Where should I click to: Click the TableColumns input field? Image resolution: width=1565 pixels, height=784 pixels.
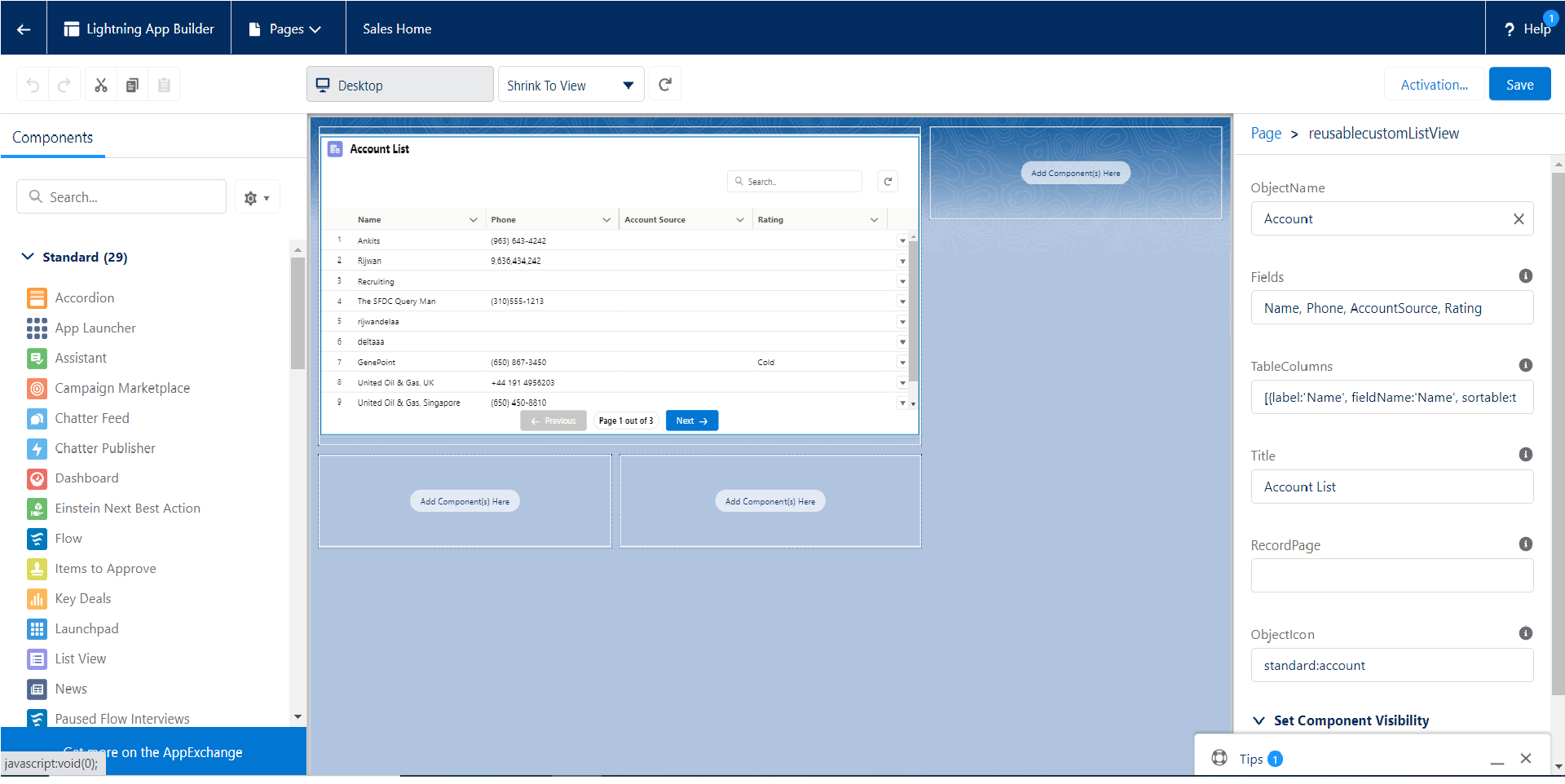click(1392, 397)
